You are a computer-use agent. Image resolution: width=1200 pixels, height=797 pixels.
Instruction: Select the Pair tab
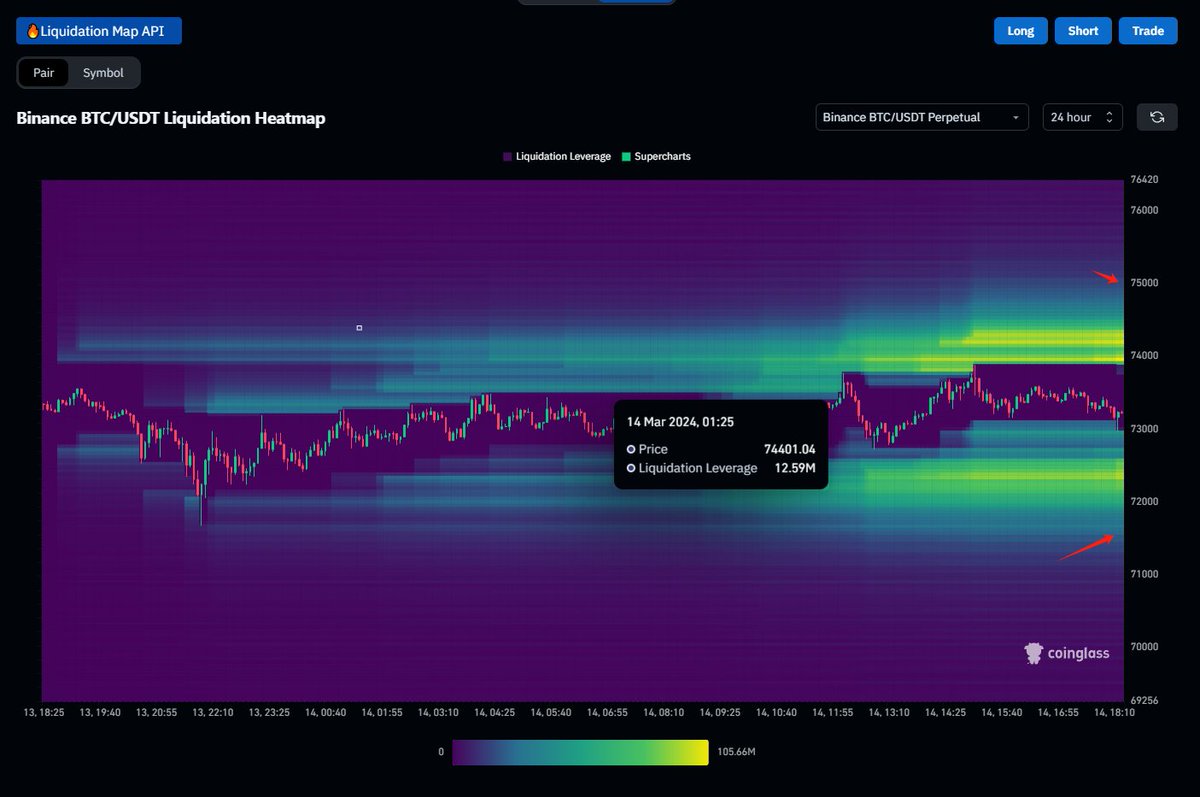click(44, 73)
